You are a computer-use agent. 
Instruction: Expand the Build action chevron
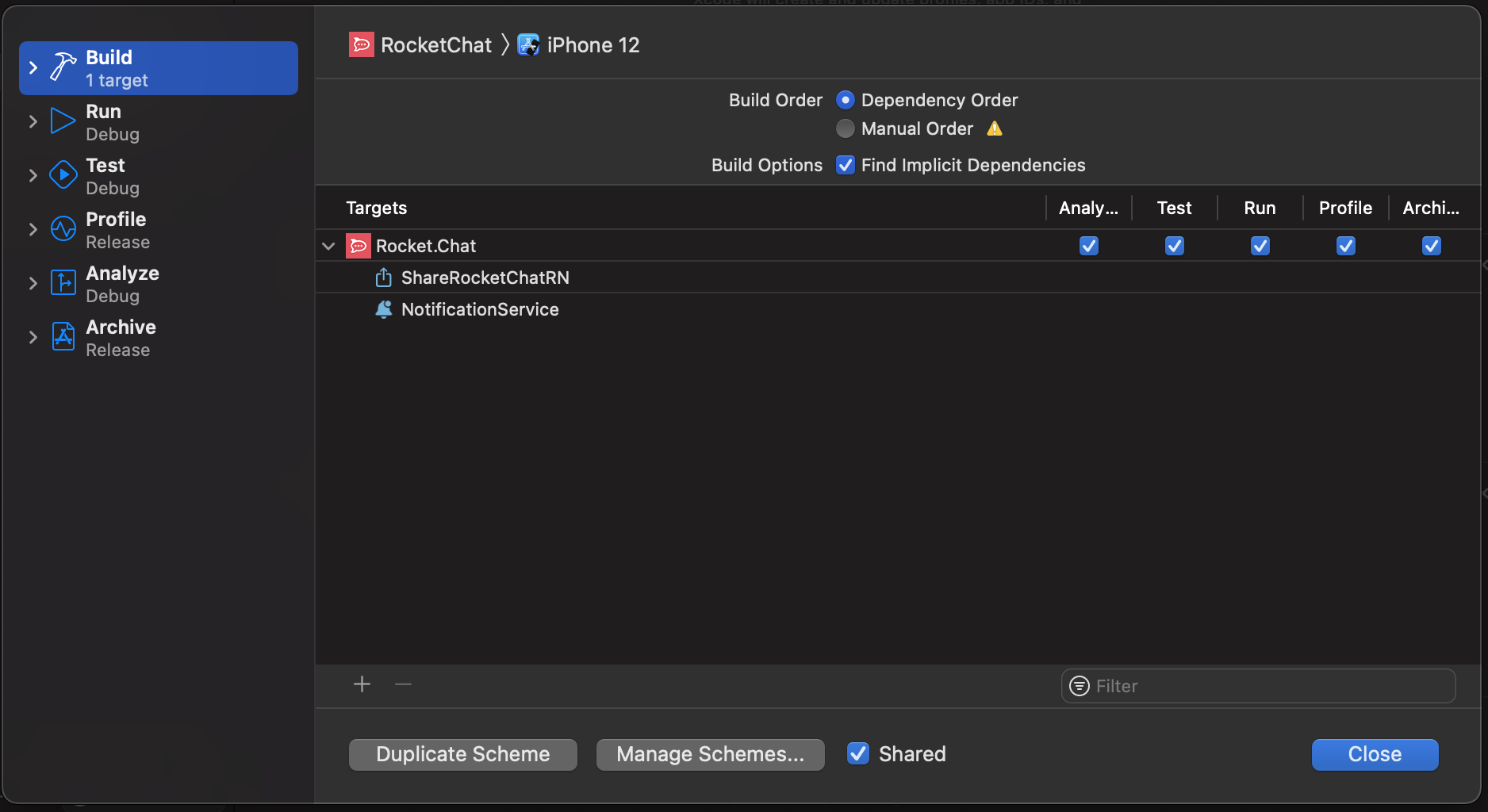33,67
